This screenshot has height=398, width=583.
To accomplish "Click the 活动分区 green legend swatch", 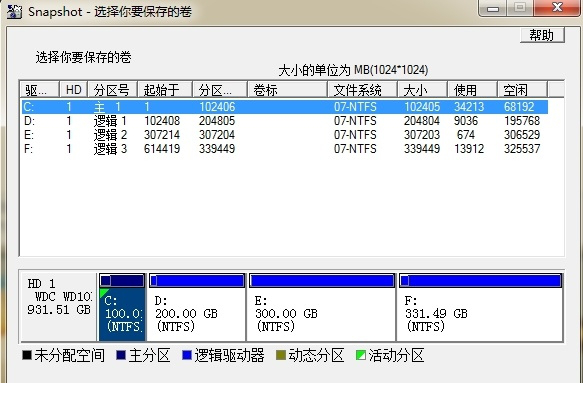I will coord(361,355).
